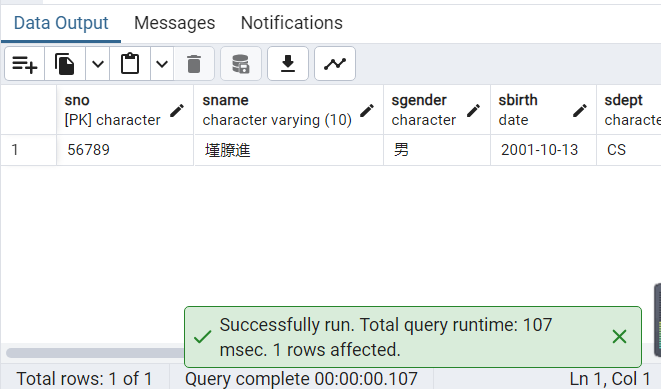Image resolution: width=661 pixels, height=389 pixels.
Task: Click the Delete trash icon
Action: tap(194, 64)
